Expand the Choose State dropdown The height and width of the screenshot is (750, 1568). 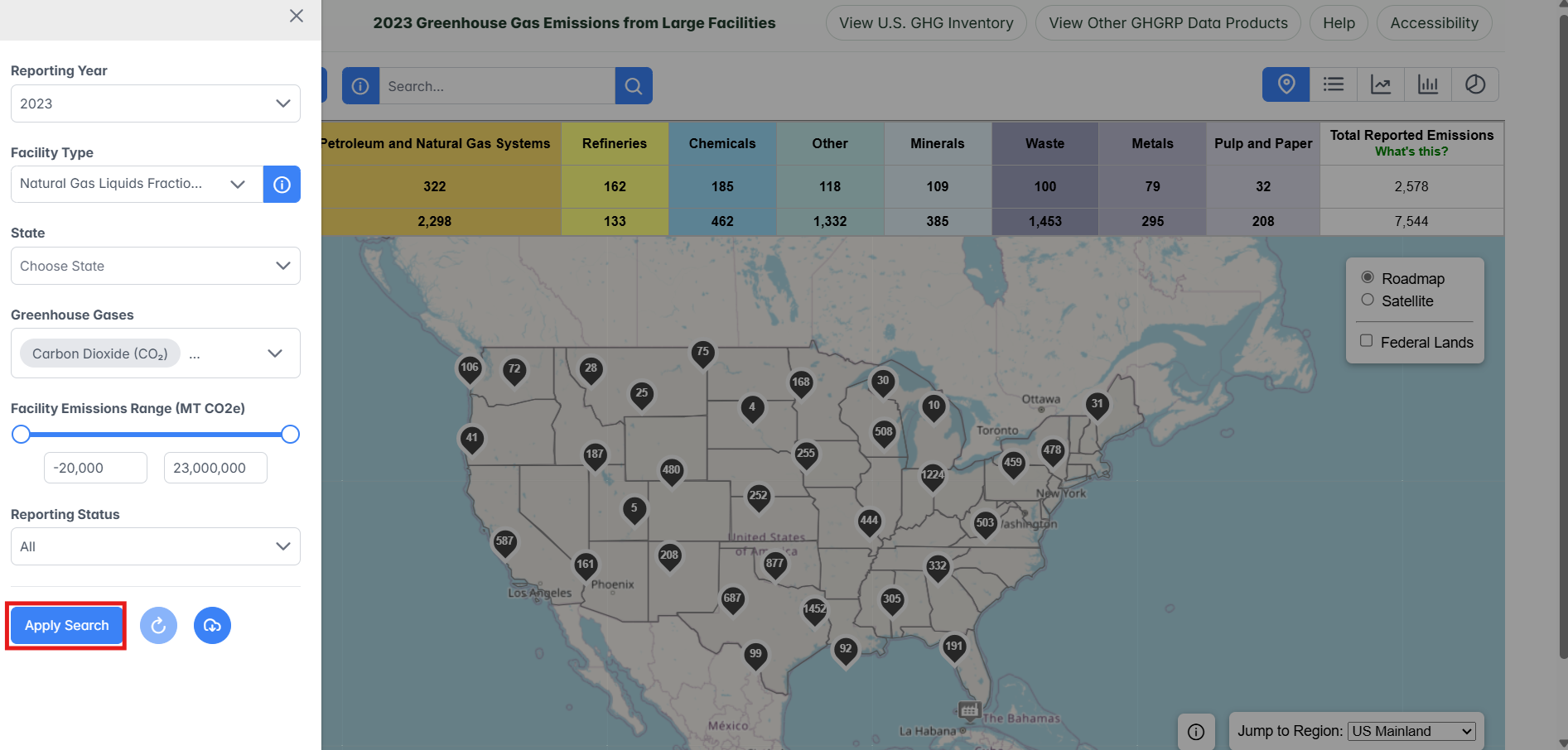click(x=156, y=266)
